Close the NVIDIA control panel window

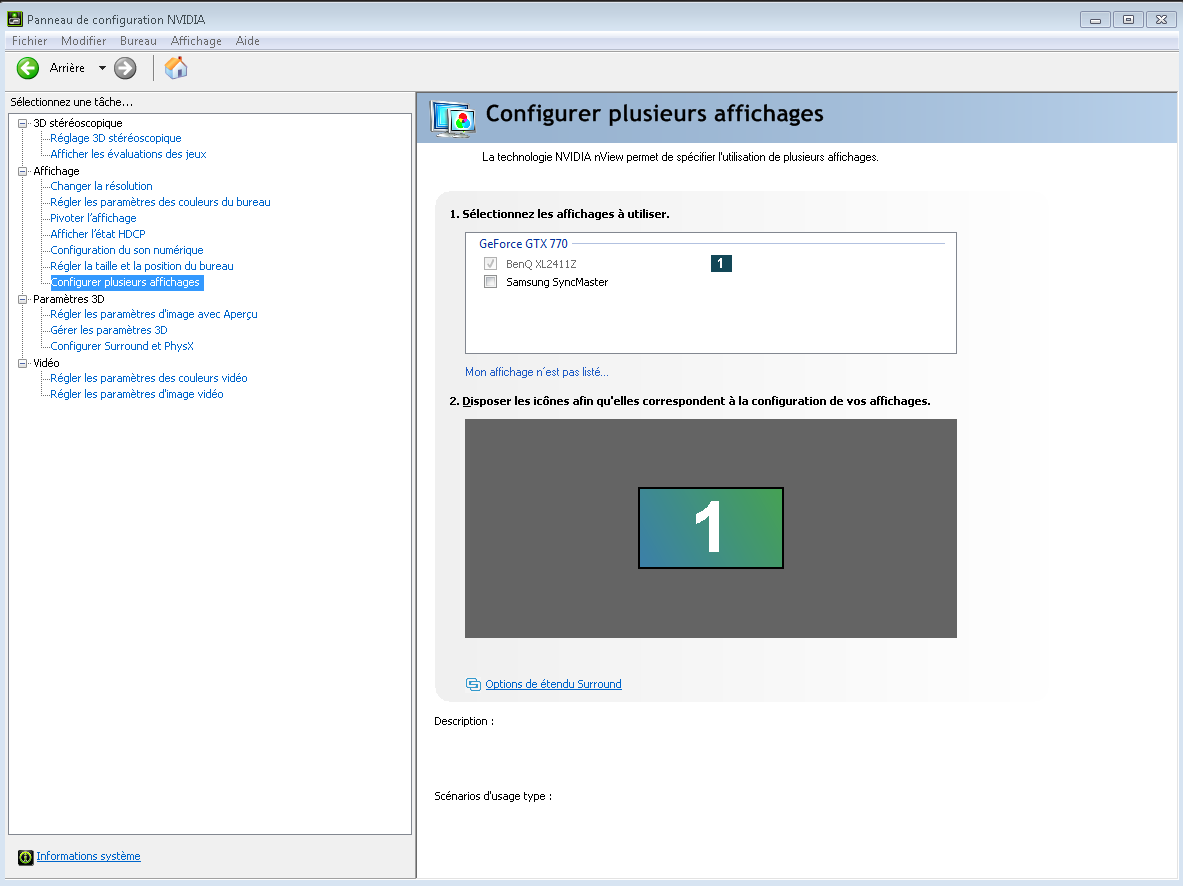[1161, 20]
